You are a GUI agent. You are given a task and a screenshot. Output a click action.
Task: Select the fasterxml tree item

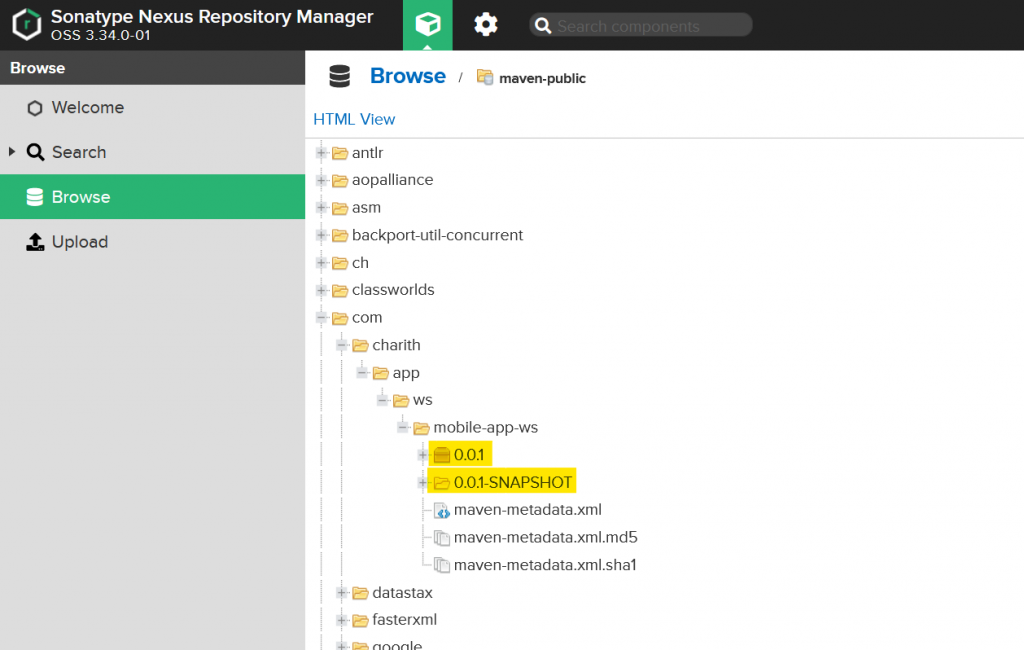[404, 620]
